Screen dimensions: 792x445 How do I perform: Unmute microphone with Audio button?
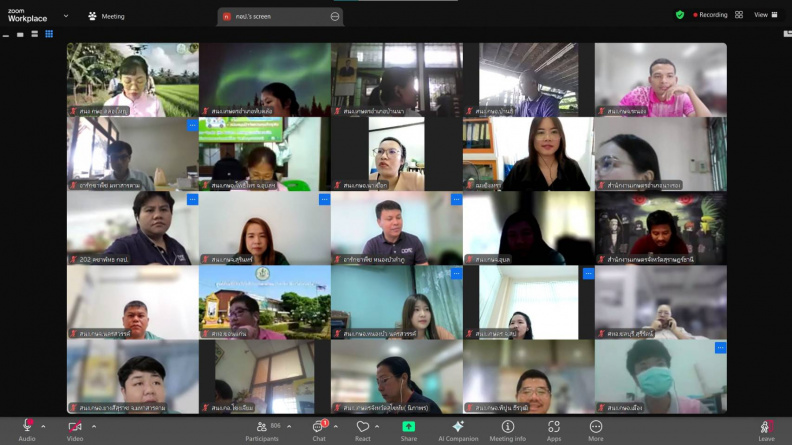coord(27,431)
